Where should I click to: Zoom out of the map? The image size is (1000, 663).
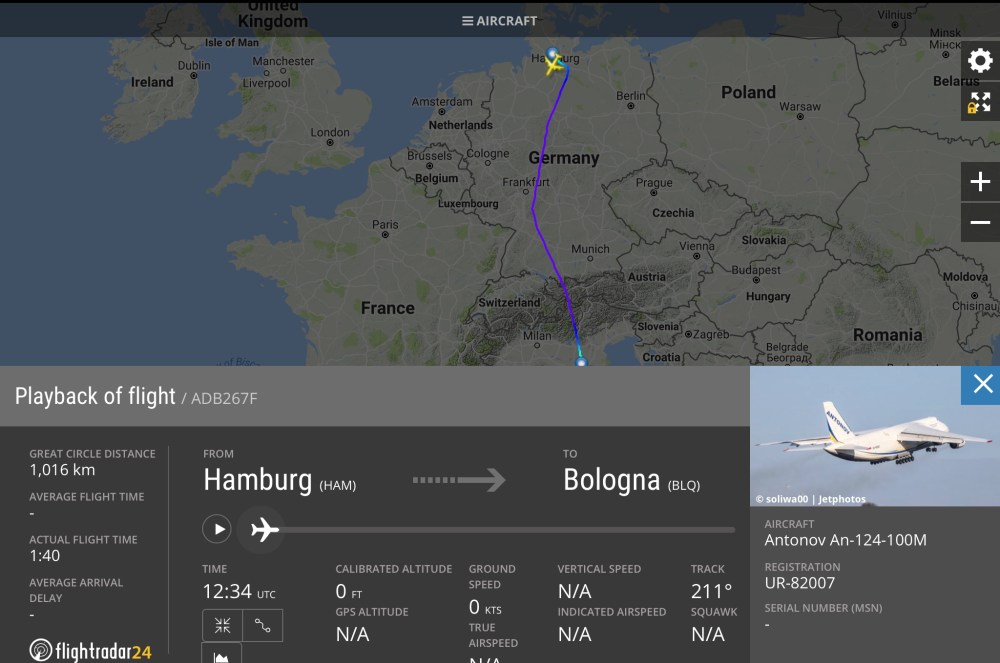pyautogui.click(x=980, y=222)
